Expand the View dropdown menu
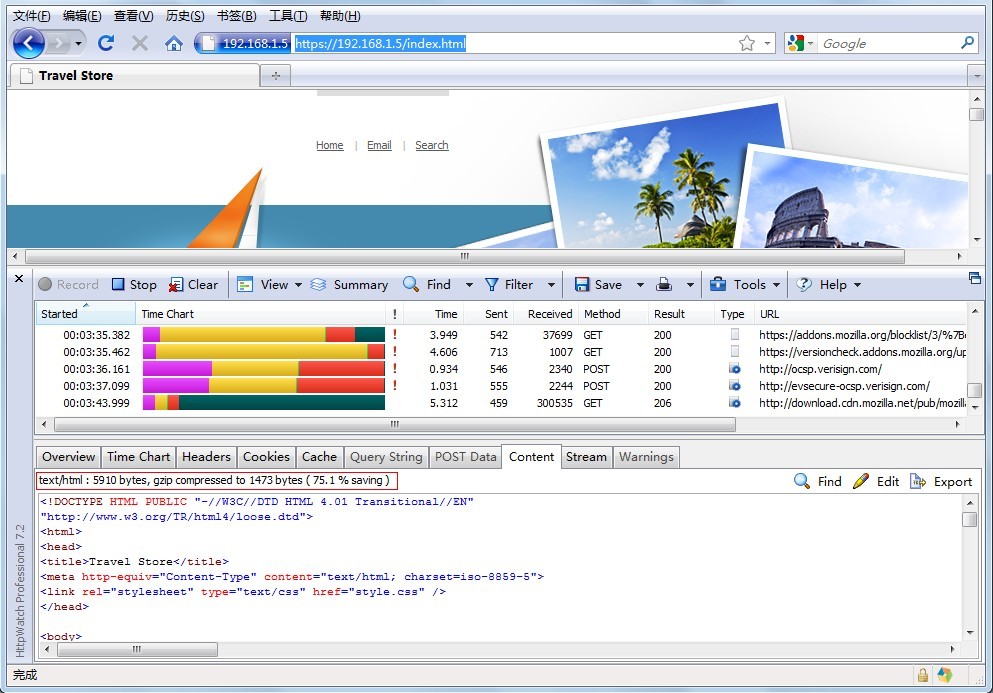Viewport: 993px width, 693px height. coord(298,285)
